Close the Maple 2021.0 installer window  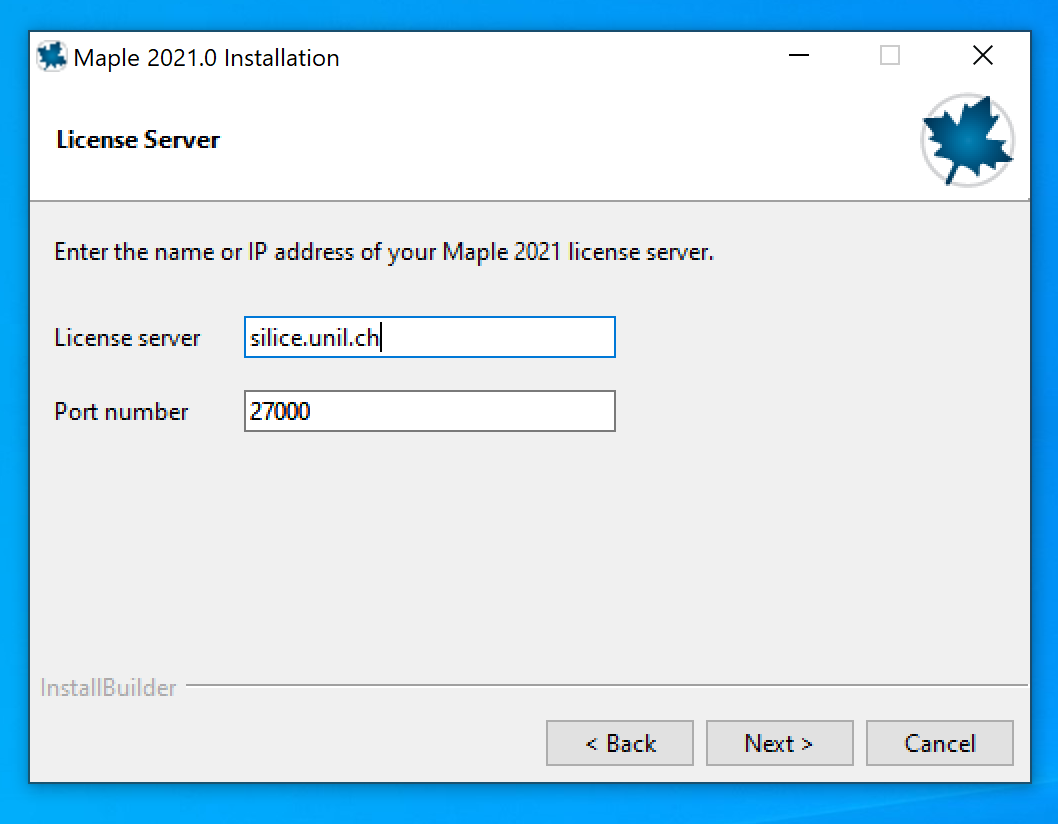point(982,56)
